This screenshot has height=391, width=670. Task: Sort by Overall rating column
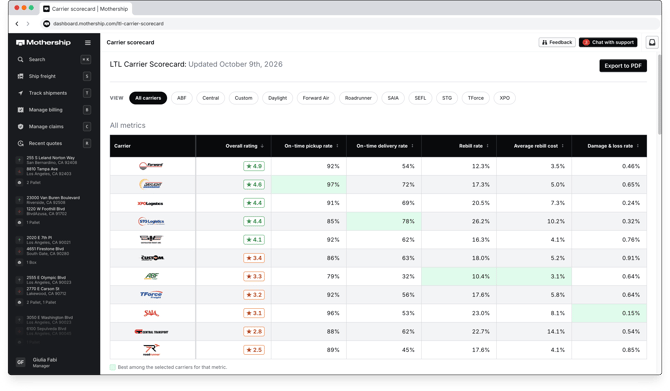(244, 146)
